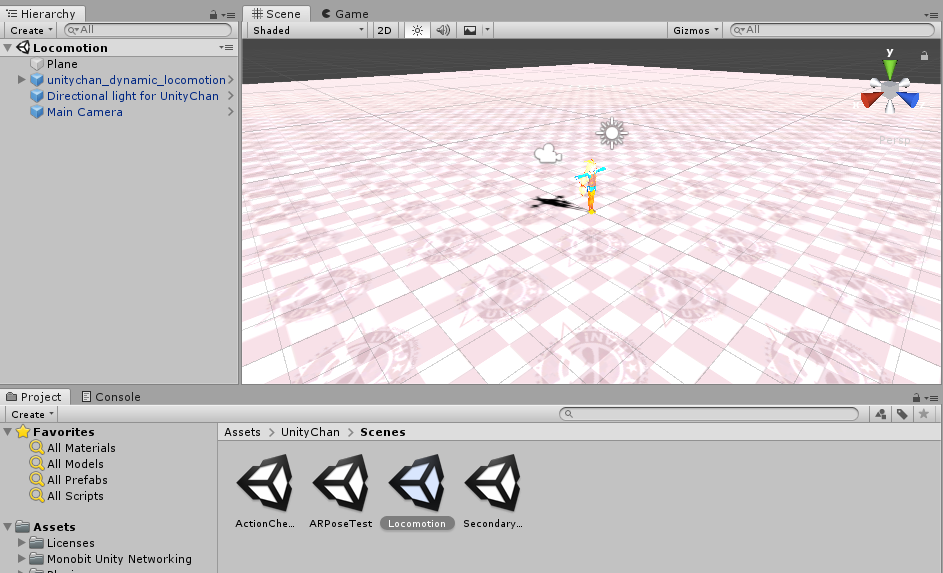This screenshot has height=573, width=943.
Task: Select SecondaryAnimation scene asset
Action: [x=493, y=491]
